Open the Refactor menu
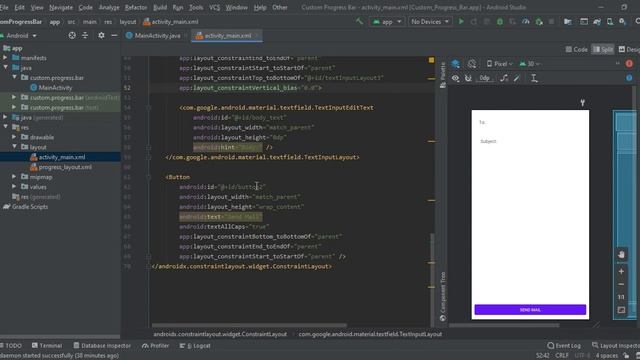 [x=136, y=7]
